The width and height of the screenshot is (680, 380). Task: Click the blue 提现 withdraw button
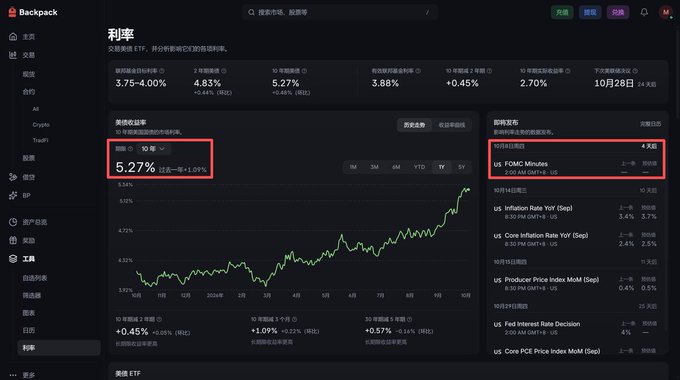(590, 12)
